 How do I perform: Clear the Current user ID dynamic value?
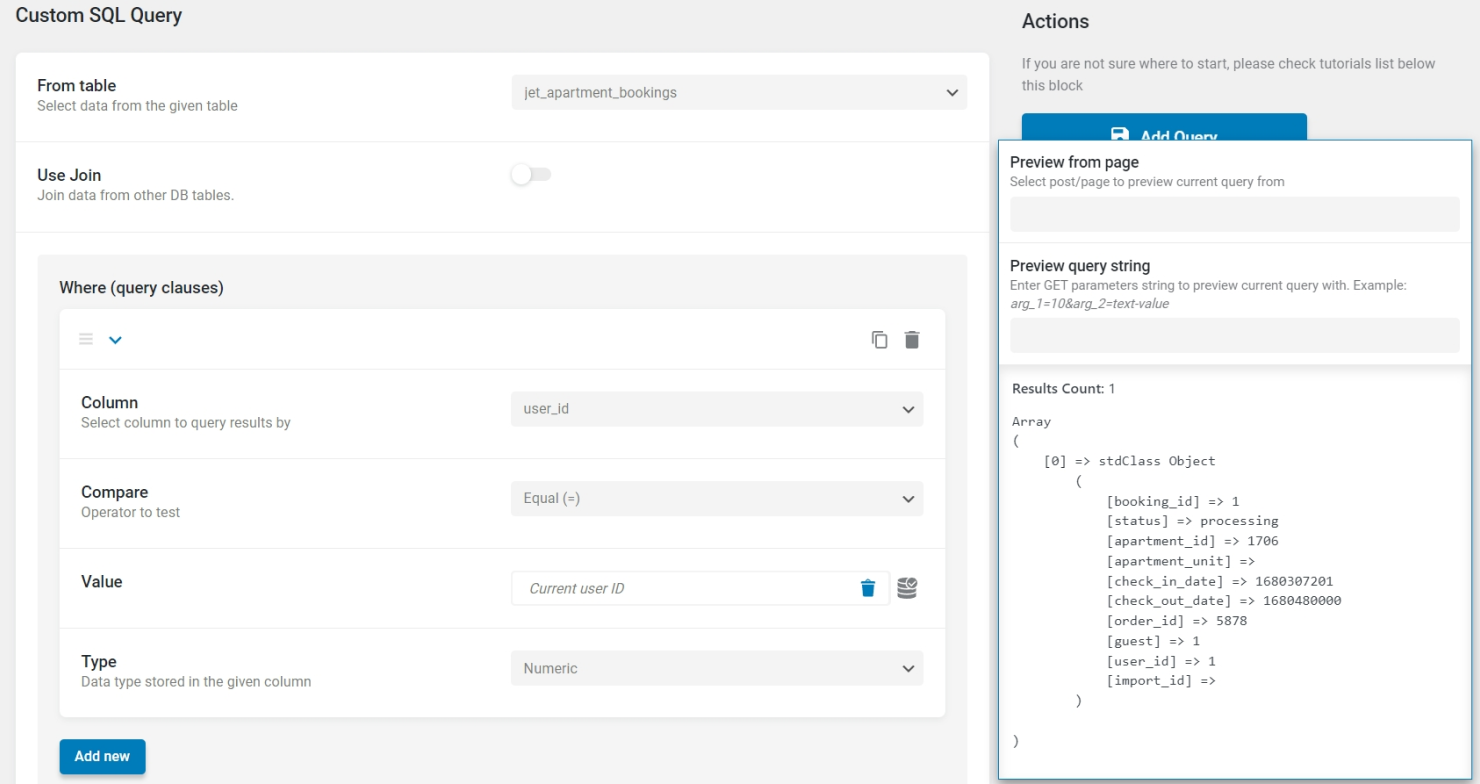coord(868,588)
